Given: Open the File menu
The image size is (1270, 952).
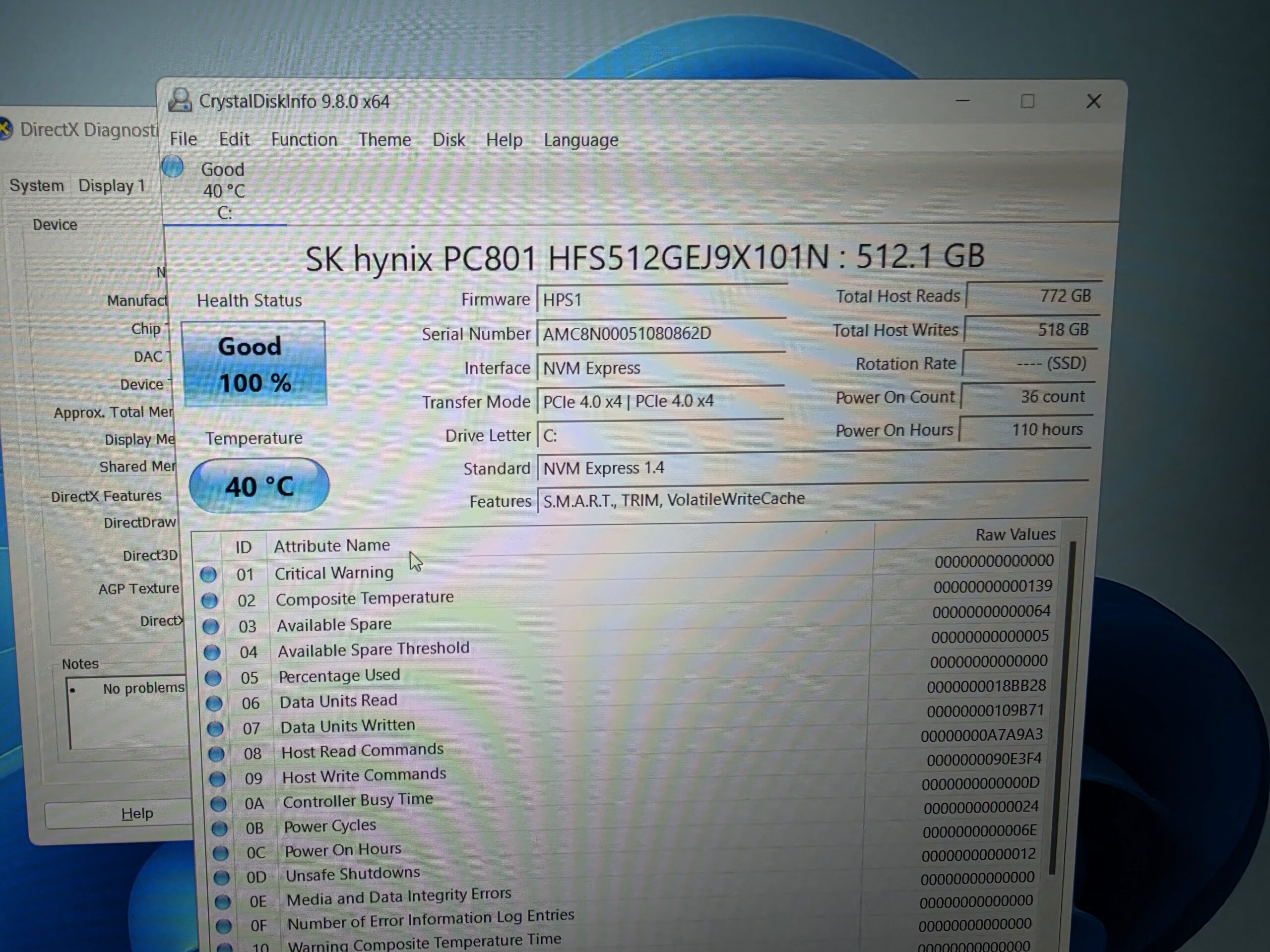Looking at the screenshot, I should tap(183, 139).
